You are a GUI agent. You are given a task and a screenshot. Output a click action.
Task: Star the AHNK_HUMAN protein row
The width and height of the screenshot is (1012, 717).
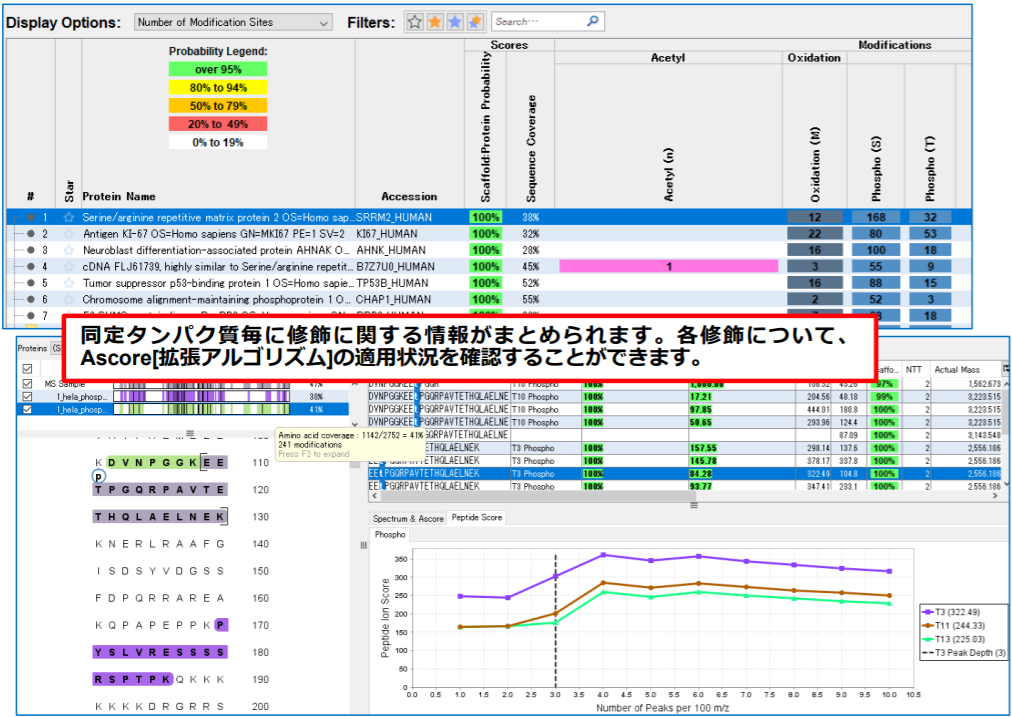click(x=68, y=250)
